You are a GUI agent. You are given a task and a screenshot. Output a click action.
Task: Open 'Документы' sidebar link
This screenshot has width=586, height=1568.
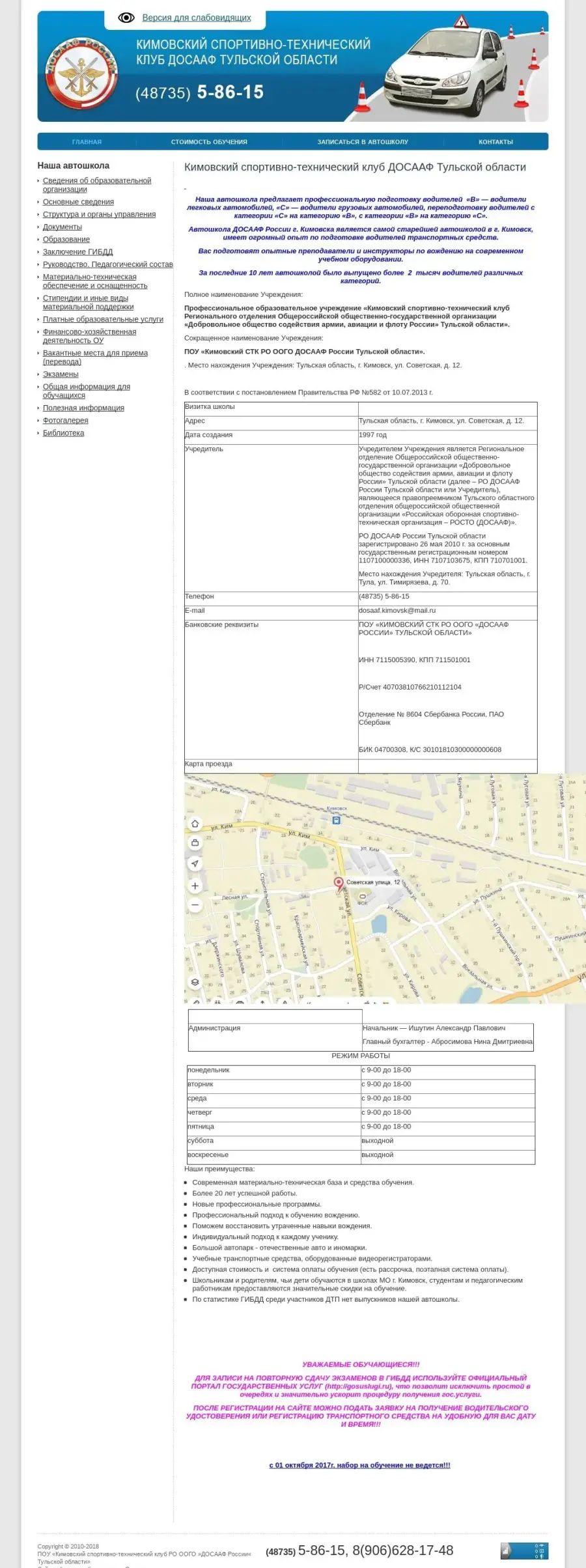(x=63, y=227)
